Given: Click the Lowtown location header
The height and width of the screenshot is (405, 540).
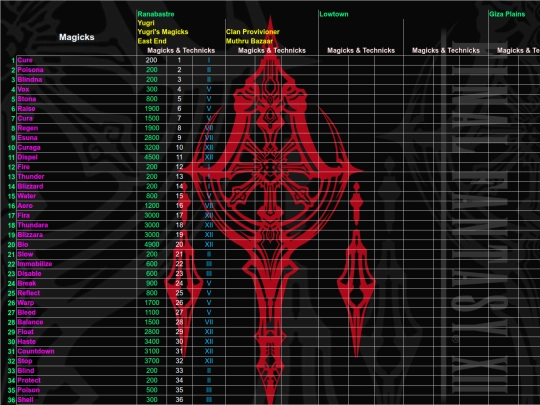Looking at the screenshot, I should click(x=334, y=14).
